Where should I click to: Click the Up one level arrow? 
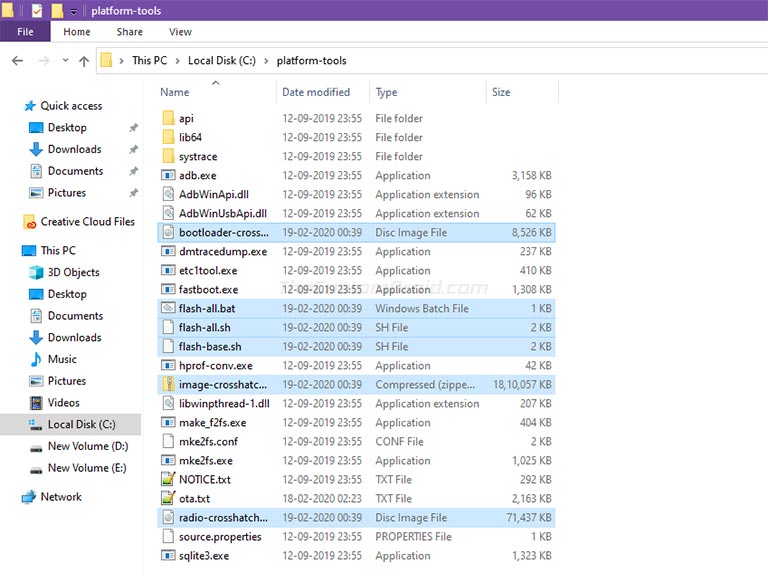pos(84,61)
